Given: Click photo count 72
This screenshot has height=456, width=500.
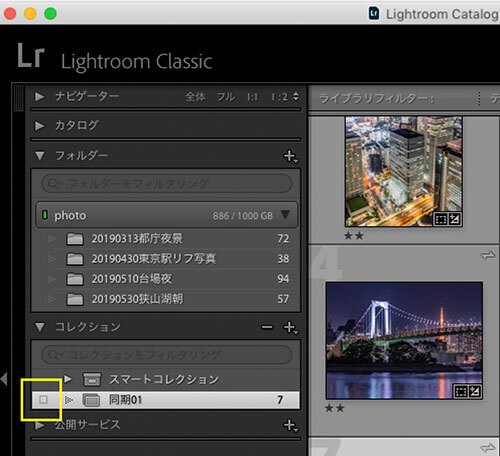Looking at the screenshot, I should [283, 239].
